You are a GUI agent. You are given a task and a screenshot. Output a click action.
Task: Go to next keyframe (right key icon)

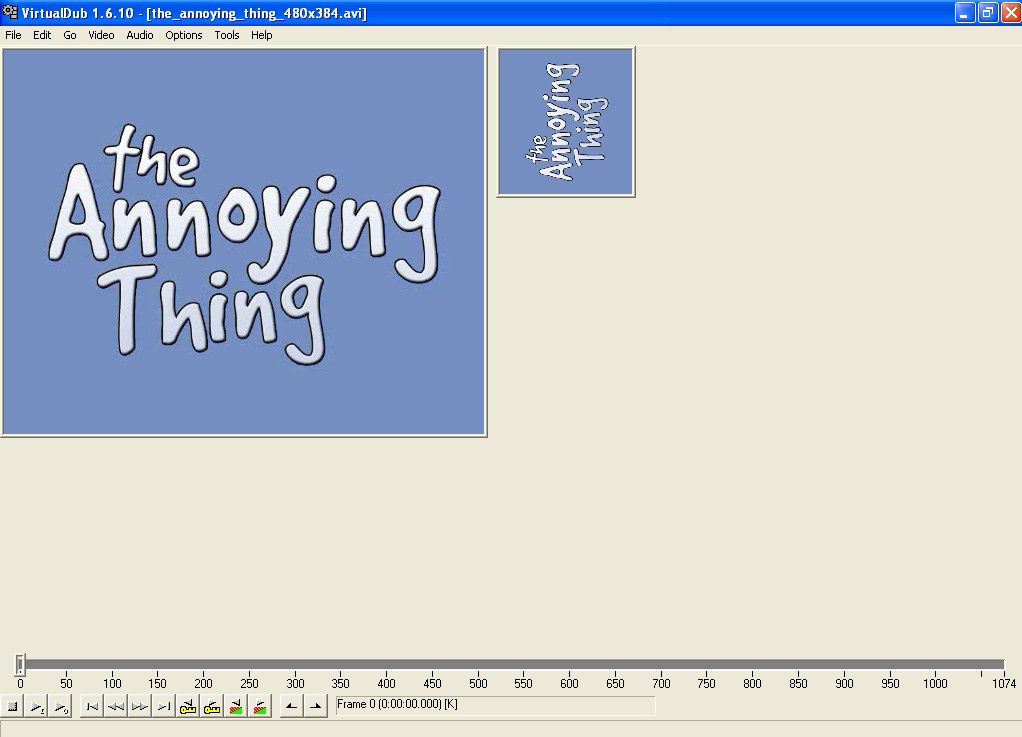pos(212,706)
